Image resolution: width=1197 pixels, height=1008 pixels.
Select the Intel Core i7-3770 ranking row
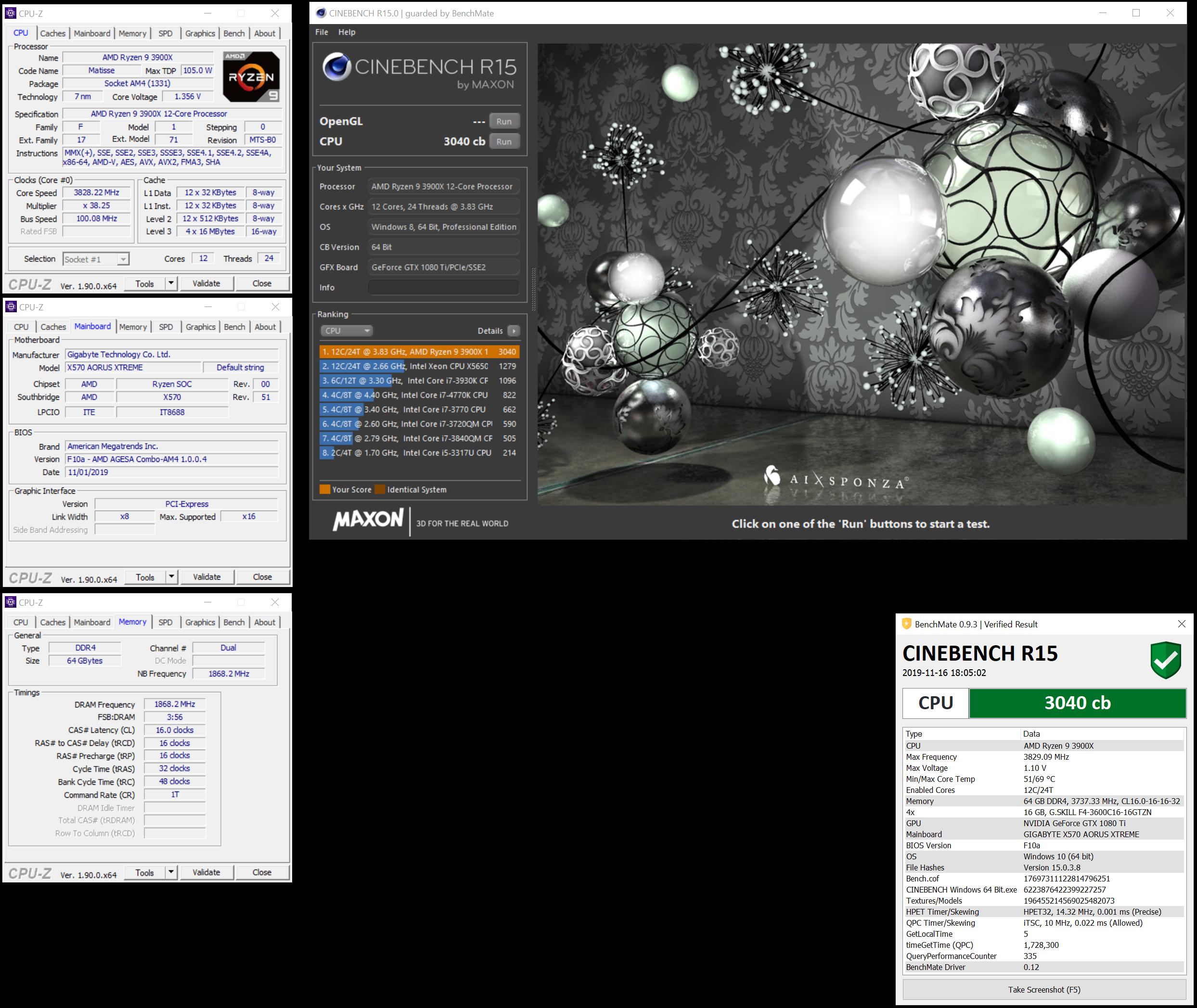click(x=419, y=410)
